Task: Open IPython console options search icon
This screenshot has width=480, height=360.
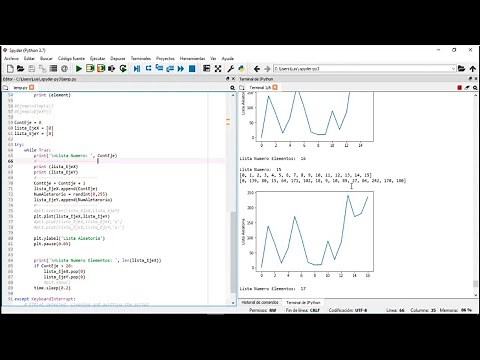Action: click(x=475, y=87)
